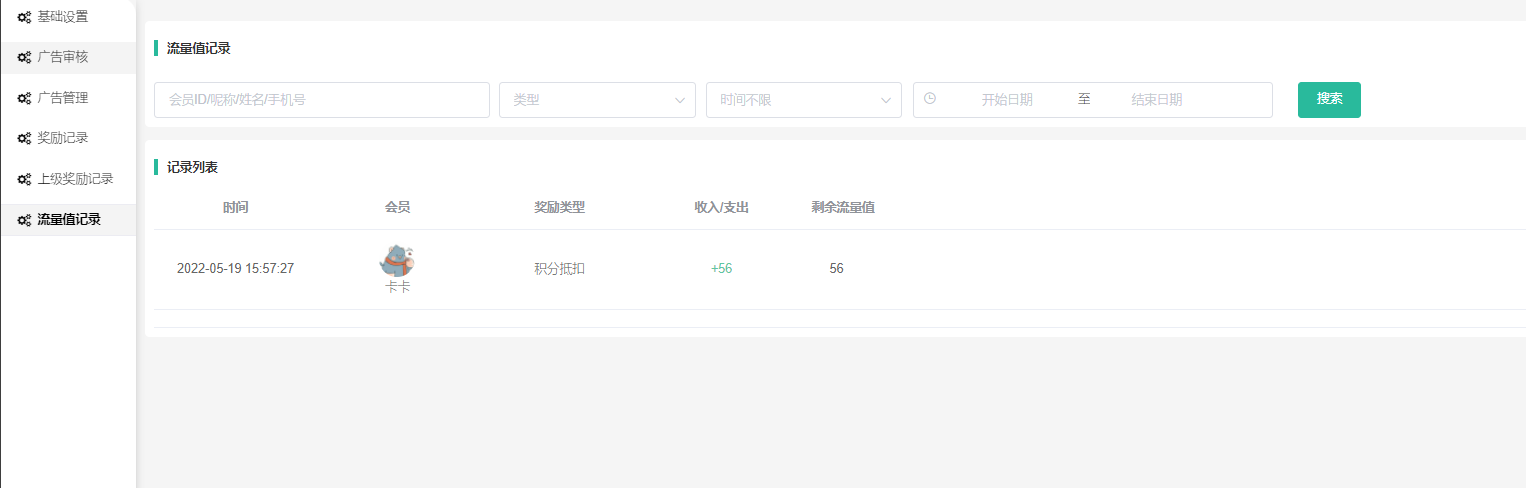Image resolution: width=1526 pixels, height=488 pixels.
Task: Click member avatar of 卡卡
Action: tap(397, 260)
